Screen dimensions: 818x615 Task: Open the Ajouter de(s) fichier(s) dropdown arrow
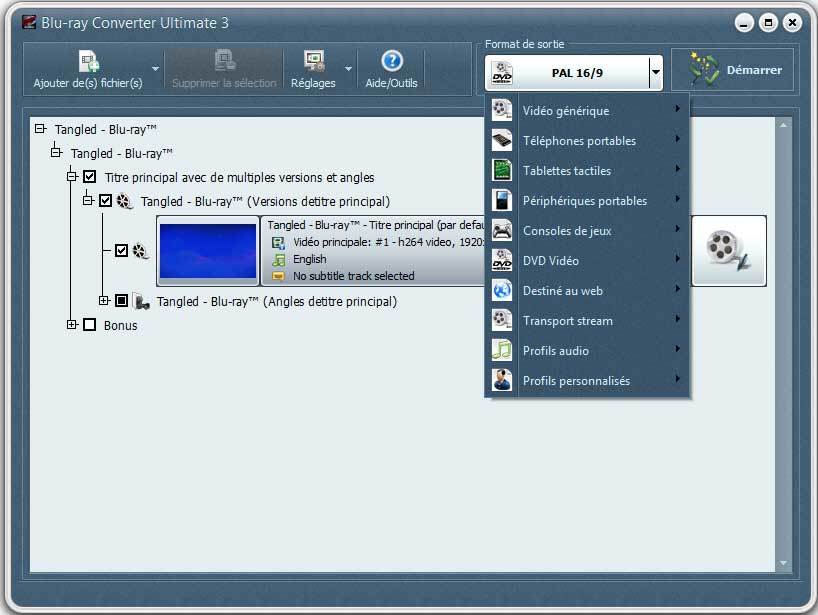(155, 69)
